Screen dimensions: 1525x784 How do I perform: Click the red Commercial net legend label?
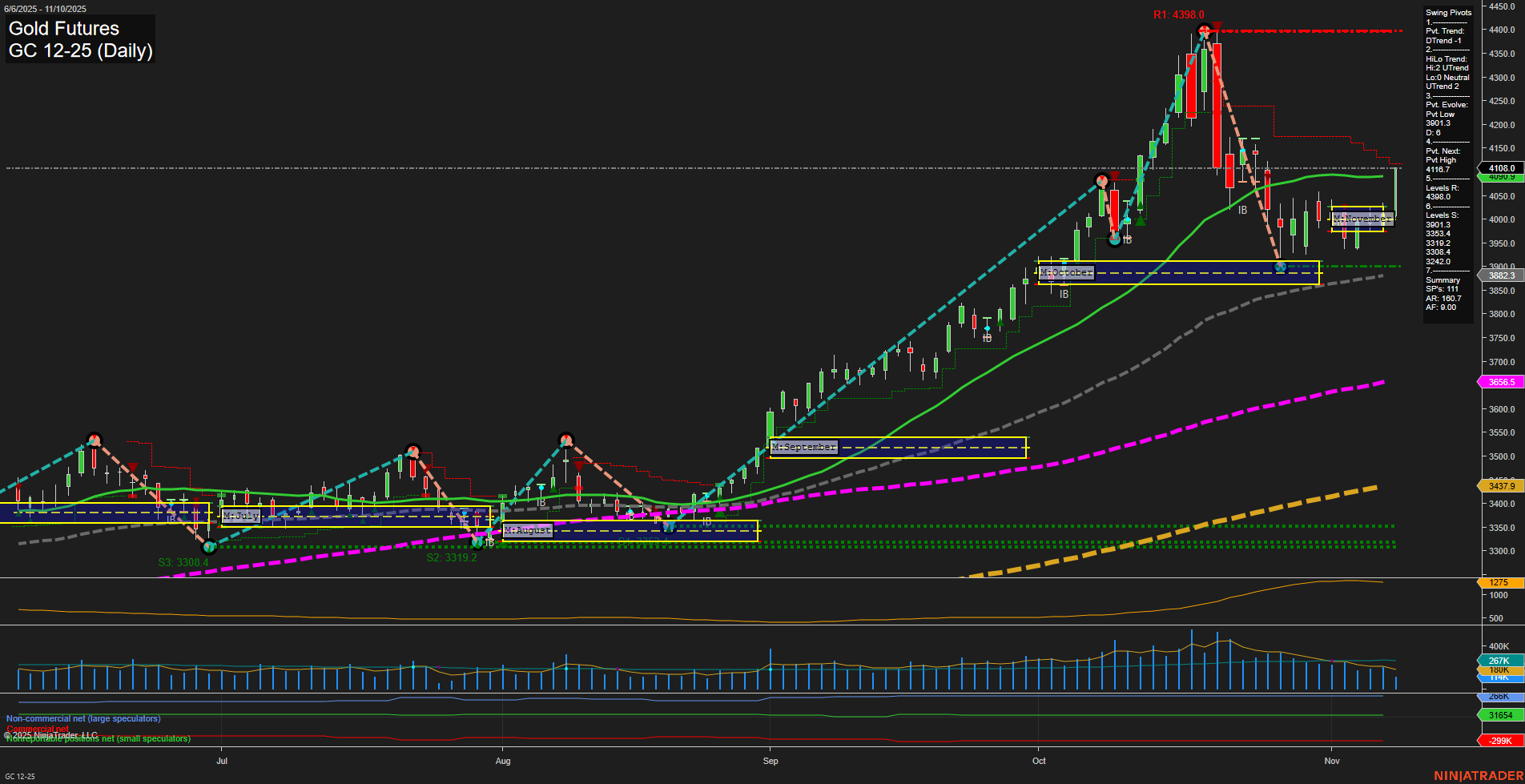click(x=38, y=730)
